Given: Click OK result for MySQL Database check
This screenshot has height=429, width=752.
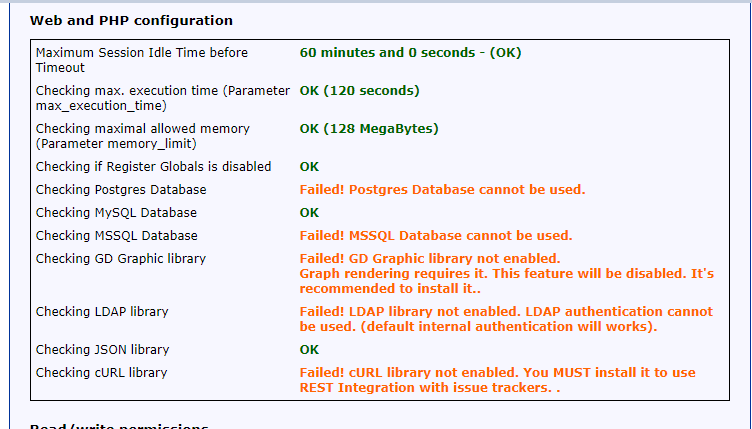Looking at the screenshot, I should pyautogui.click(x=309, y=213).
